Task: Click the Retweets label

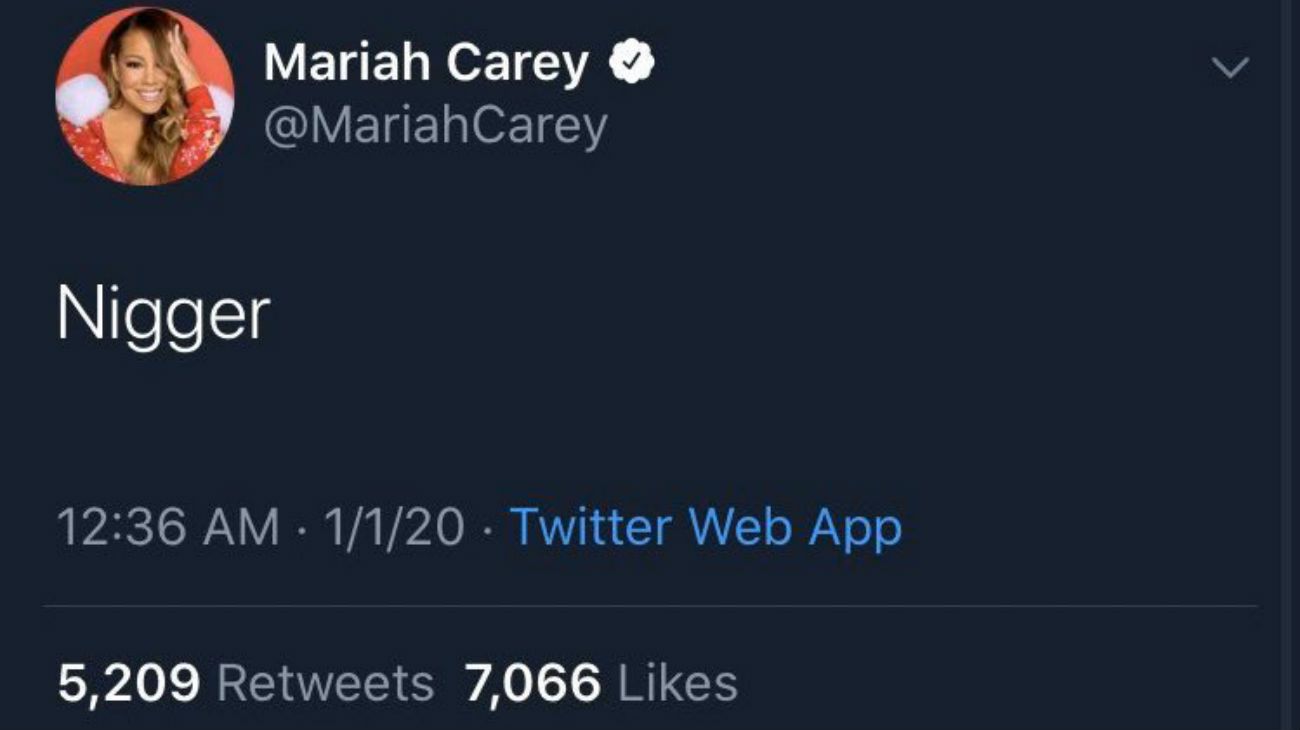Action: [325, 684]
